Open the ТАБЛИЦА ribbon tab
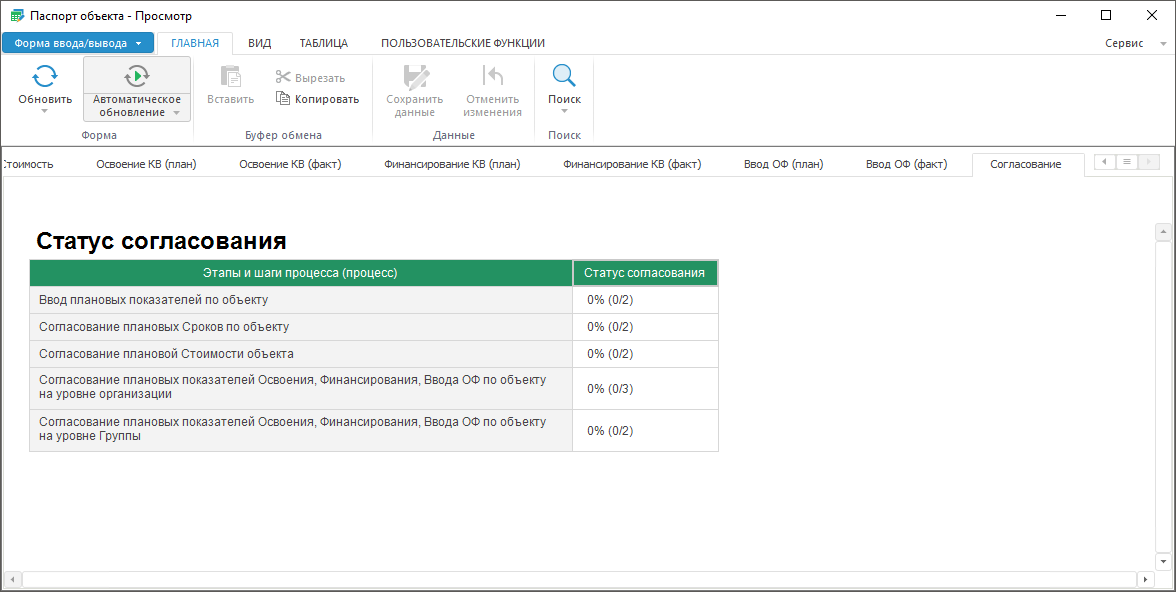This screenshot has height=592, width=1176. tap(324, 43)
